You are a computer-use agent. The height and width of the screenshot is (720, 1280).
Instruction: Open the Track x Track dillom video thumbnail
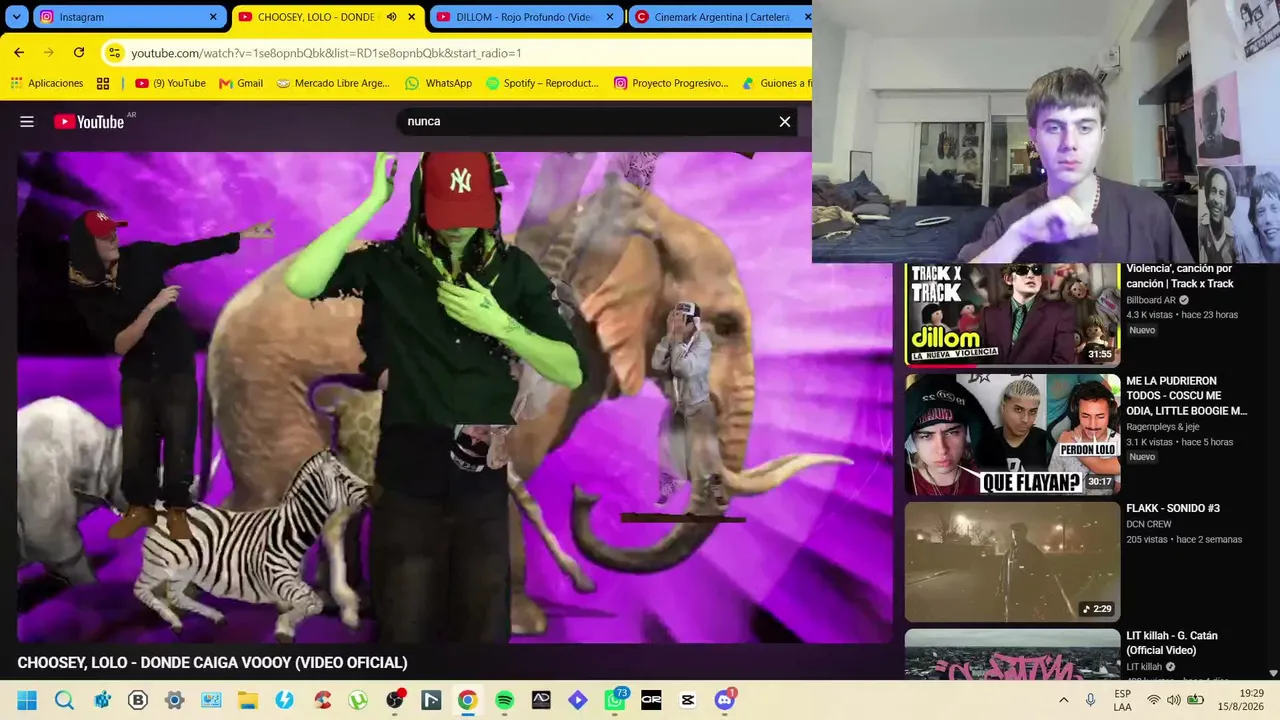[1012, 314]
